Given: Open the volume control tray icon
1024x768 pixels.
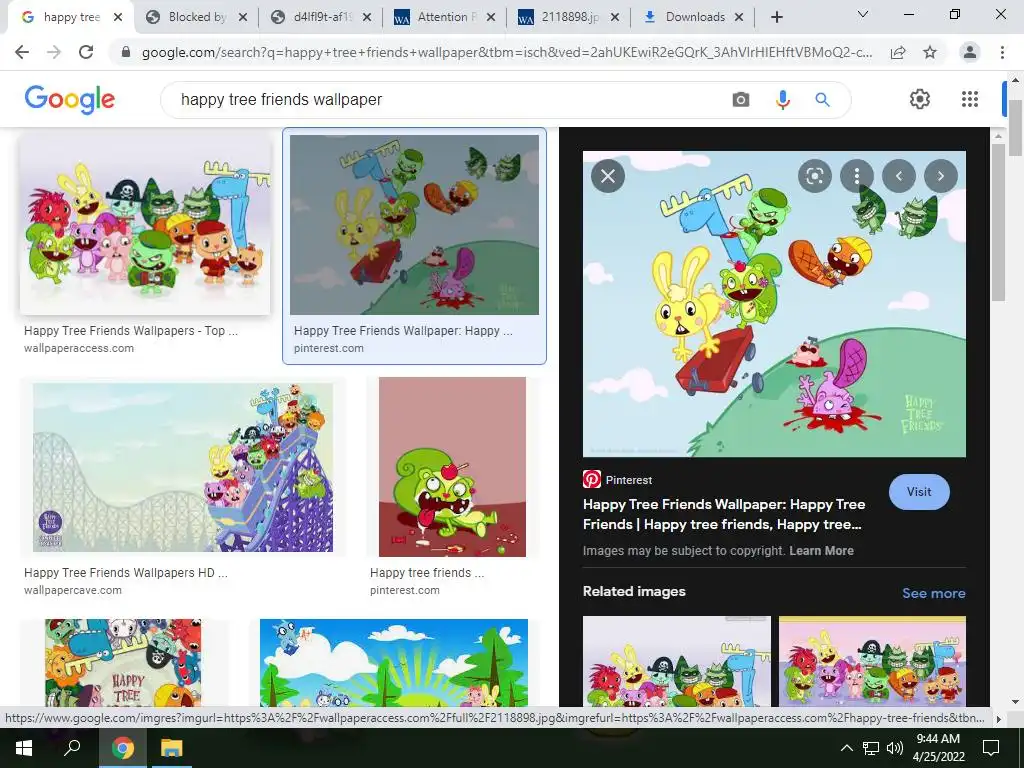Looking at the screenshot, I should pyautogui.click(x=895, y=748).
